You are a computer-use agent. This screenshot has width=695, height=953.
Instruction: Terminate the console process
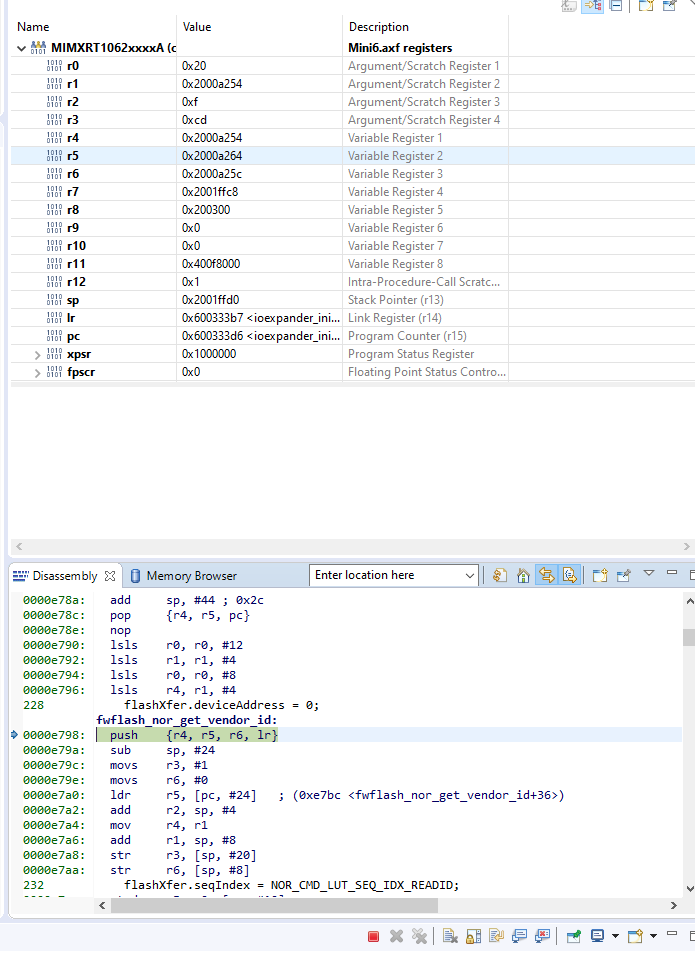tap(374, 937)
